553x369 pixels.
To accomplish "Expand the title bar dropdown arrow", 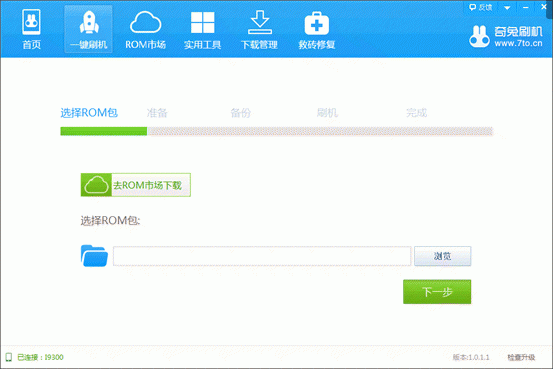I will coord(507,7).
